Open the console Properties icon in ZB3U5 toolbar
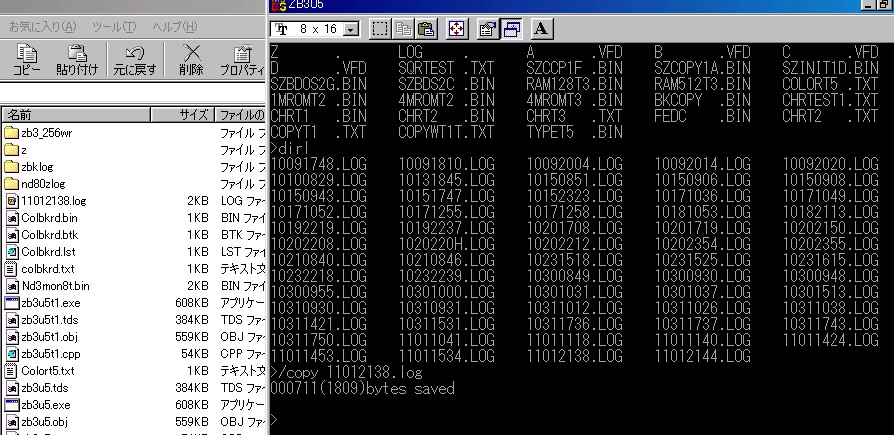Screen dimensions: 894x435 [x=487, y=29]
